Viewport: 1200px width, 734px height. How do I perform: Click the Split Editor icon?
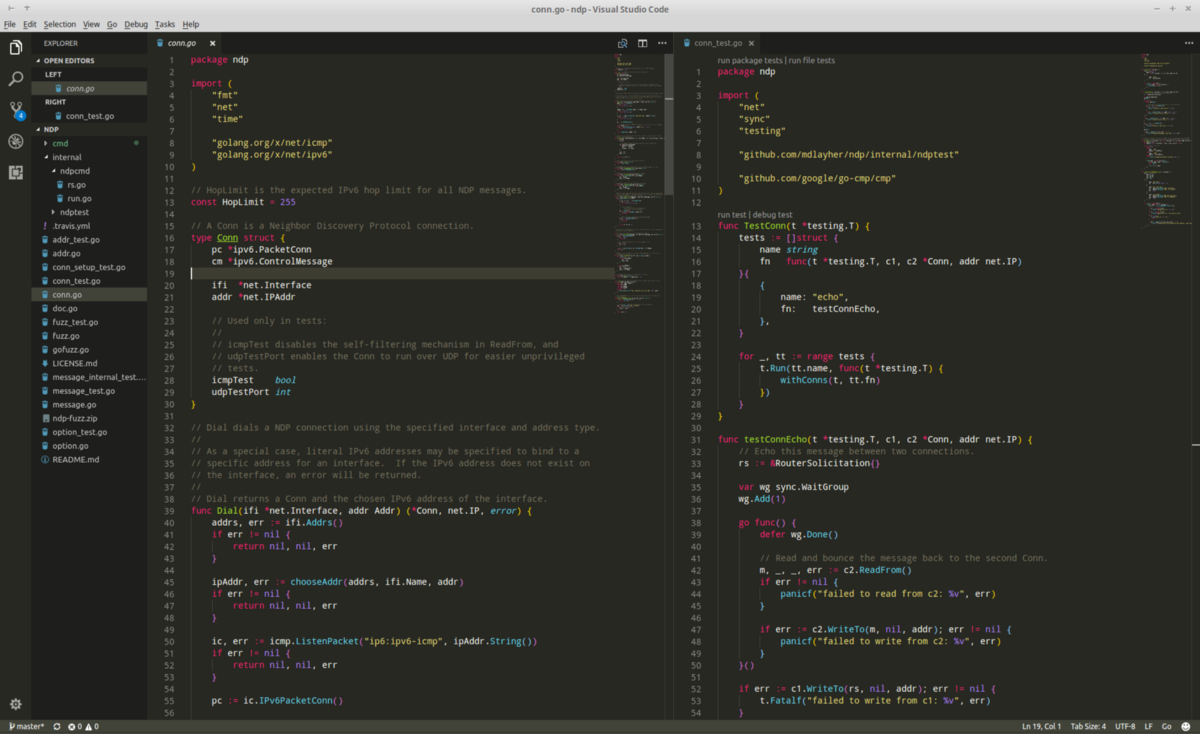click(642, 44)
